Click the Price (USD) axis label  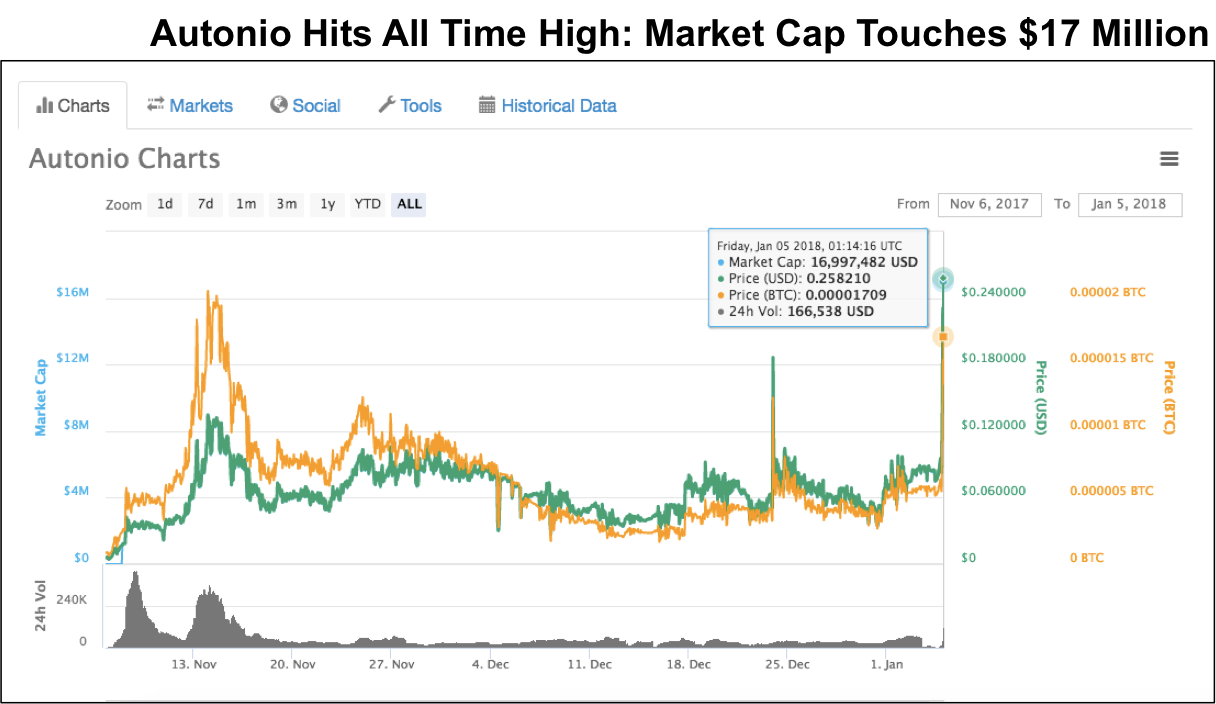point(1041,397)
